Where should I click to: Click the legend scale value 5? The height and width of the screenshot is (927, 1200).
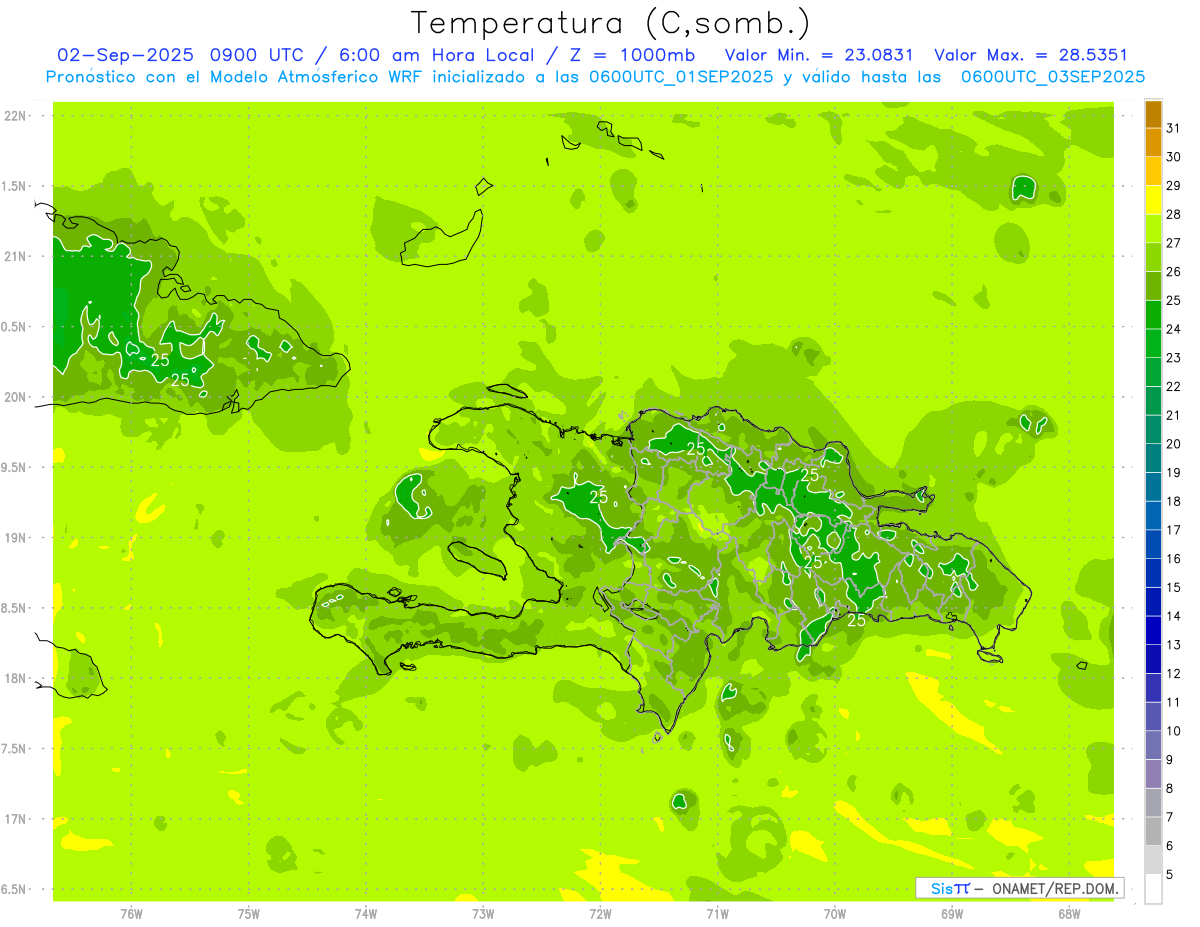click(x=1170, y=875)
